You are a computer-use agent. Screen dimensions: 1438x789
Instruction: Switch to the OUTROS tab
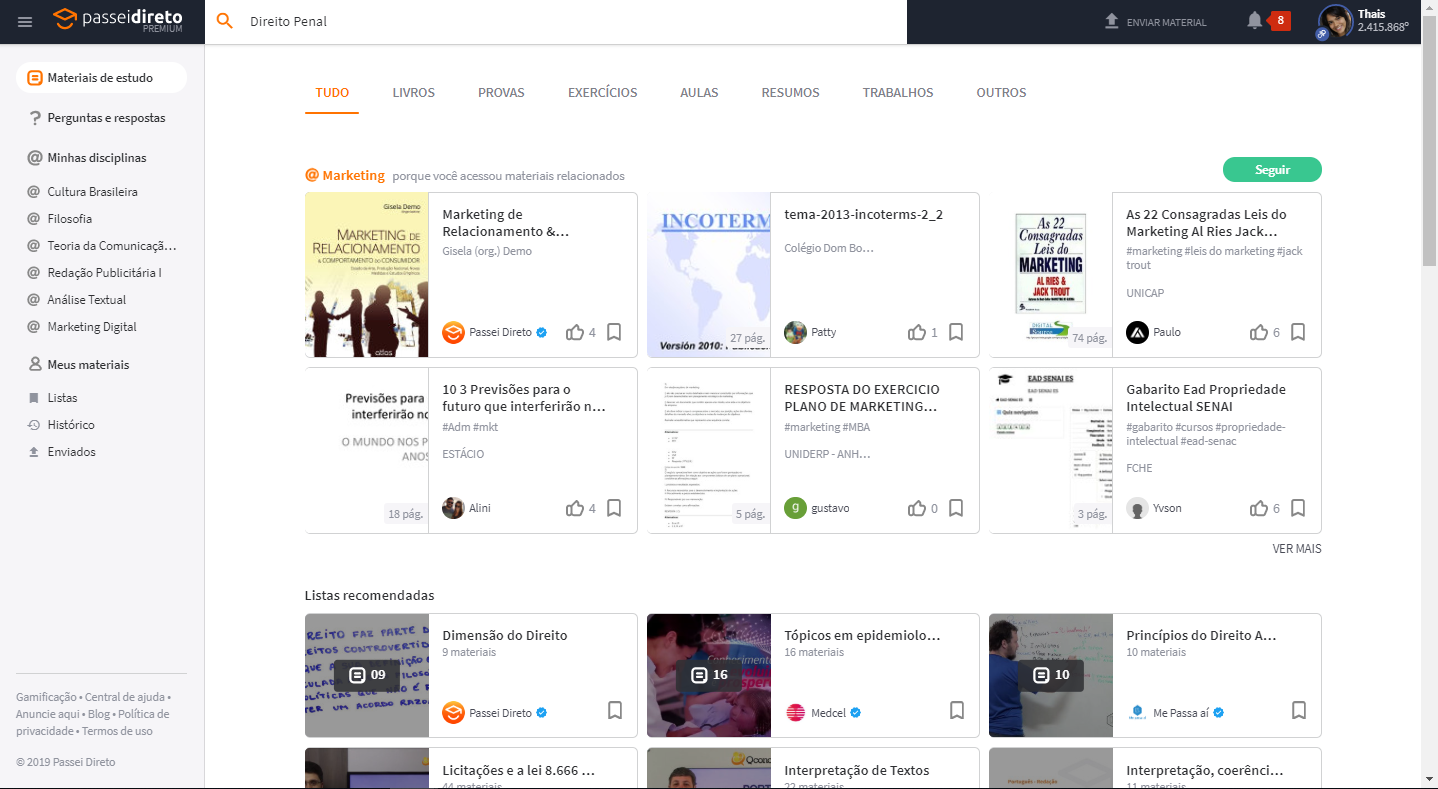coord(1002,93)
